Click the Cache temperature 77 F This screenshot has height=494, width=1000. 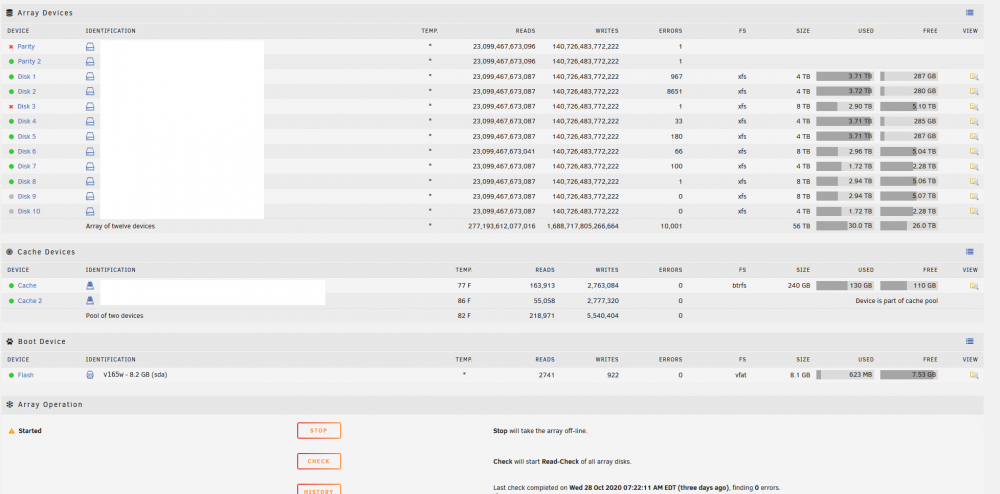(x=464, y=286)
